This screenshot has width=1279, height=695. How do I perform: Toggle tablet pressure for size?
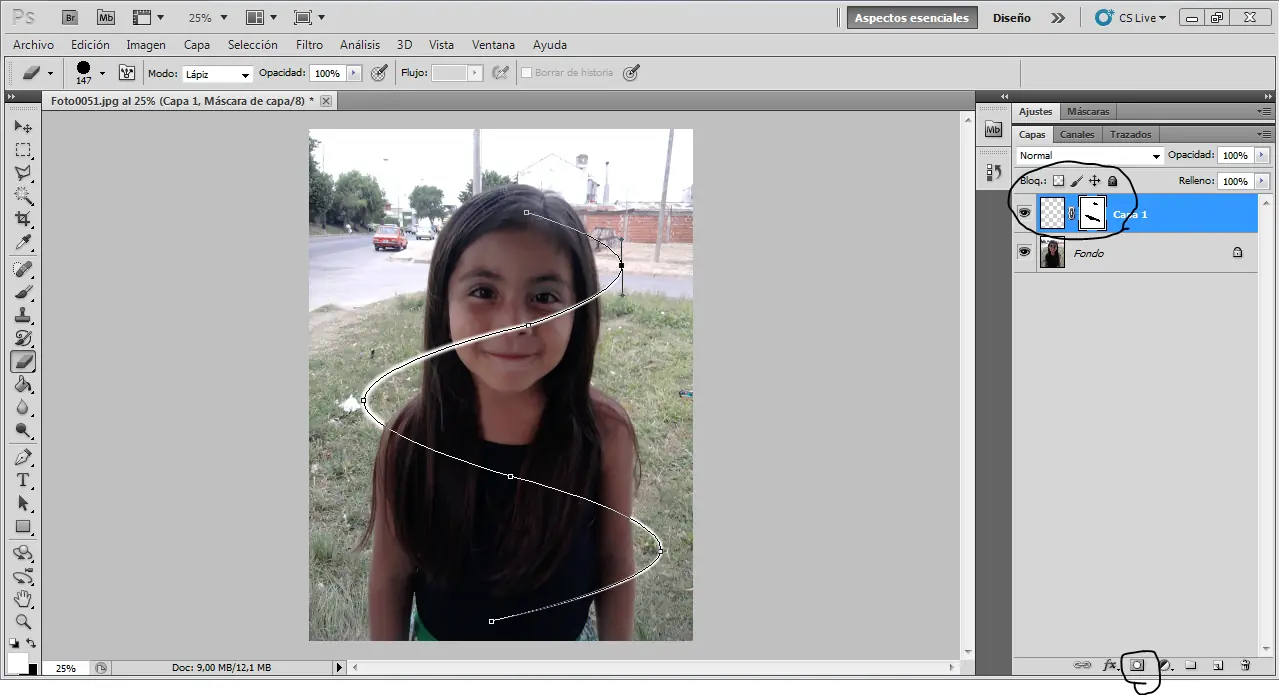[631, 73]
